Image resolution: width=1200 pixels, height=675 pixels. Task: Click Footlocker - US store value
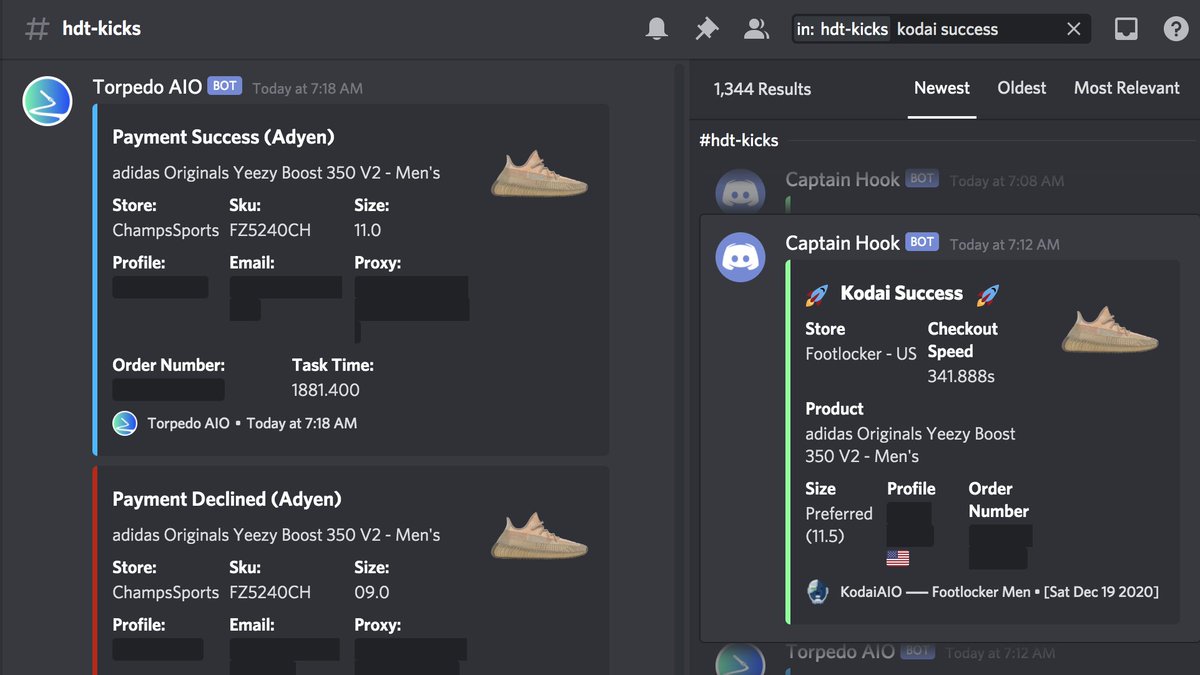pos(861,353)
